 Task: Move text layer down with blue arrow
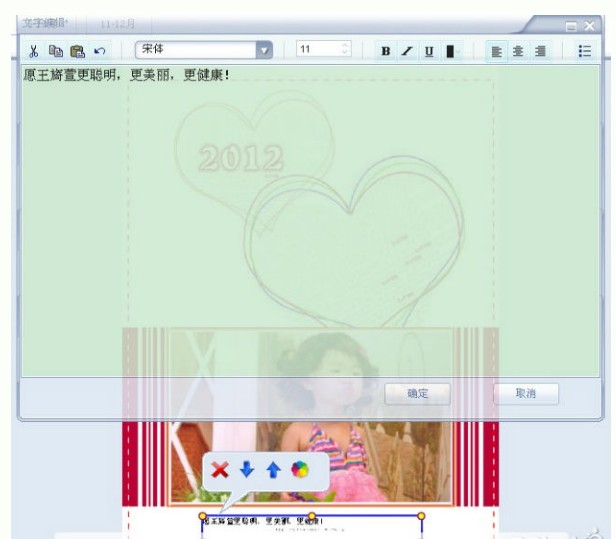247,469
